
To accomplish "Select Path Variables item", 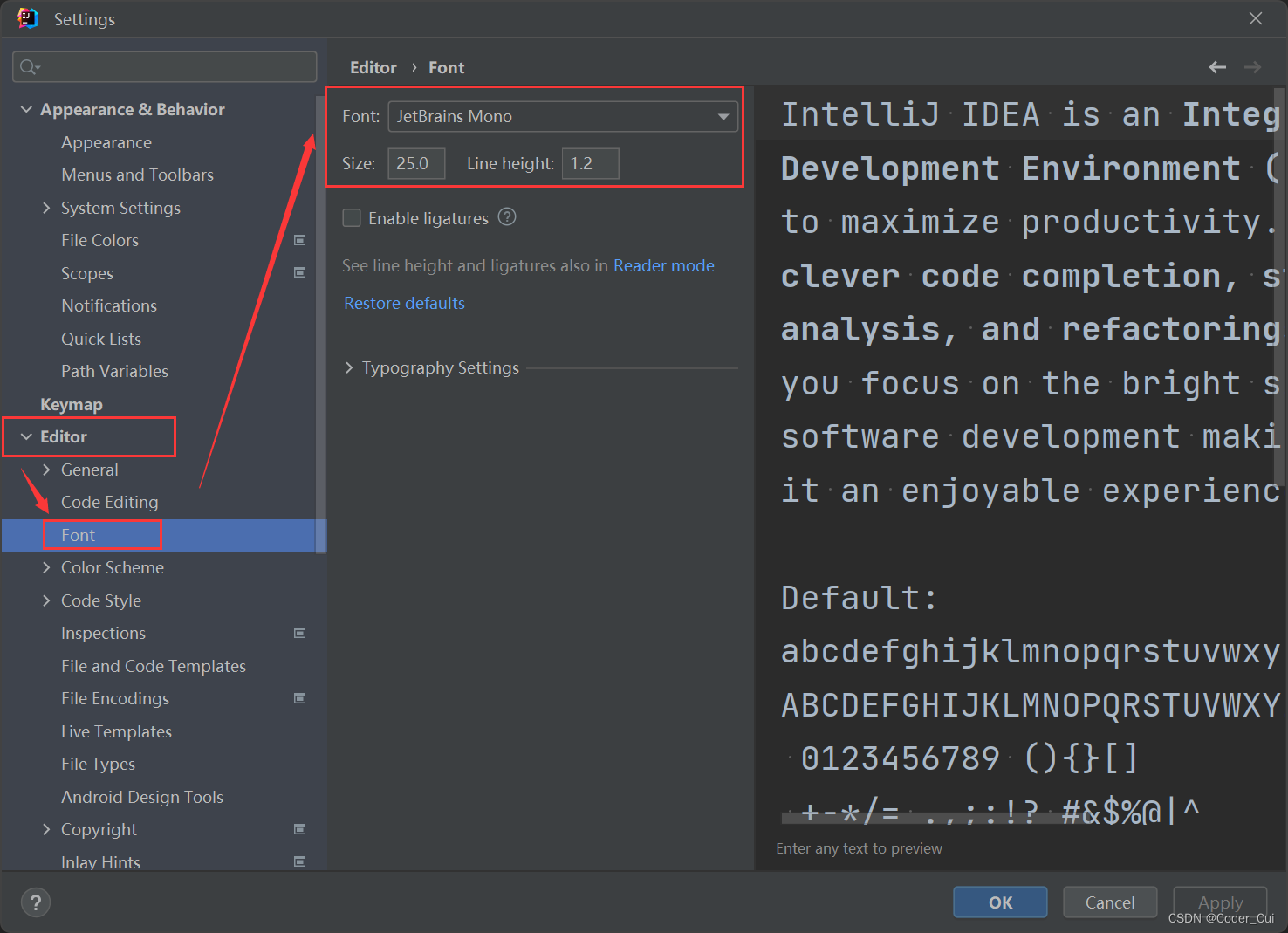I will (114, 371).
